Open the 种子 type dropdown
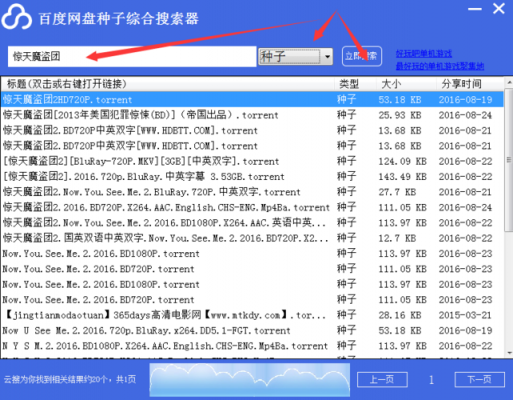 click(x=295, y=56)
